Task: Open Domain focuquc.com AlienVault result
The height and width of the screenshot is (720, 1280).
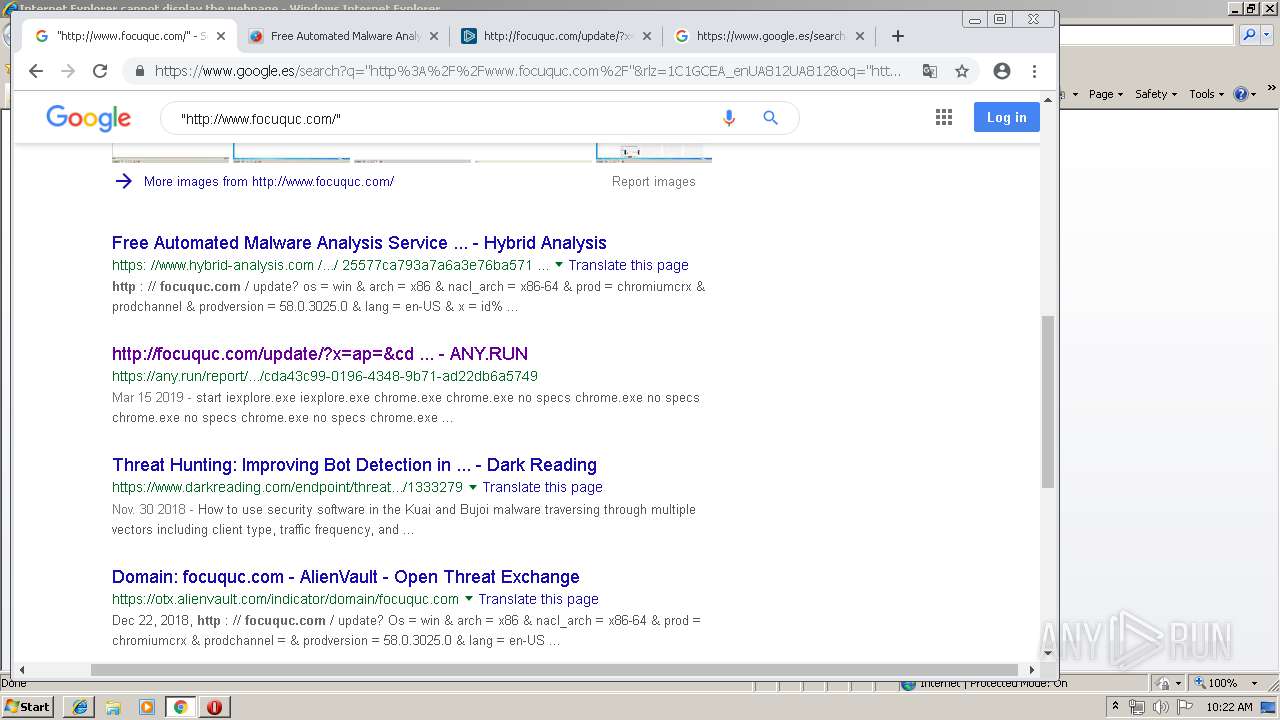Action: point(346,577)
